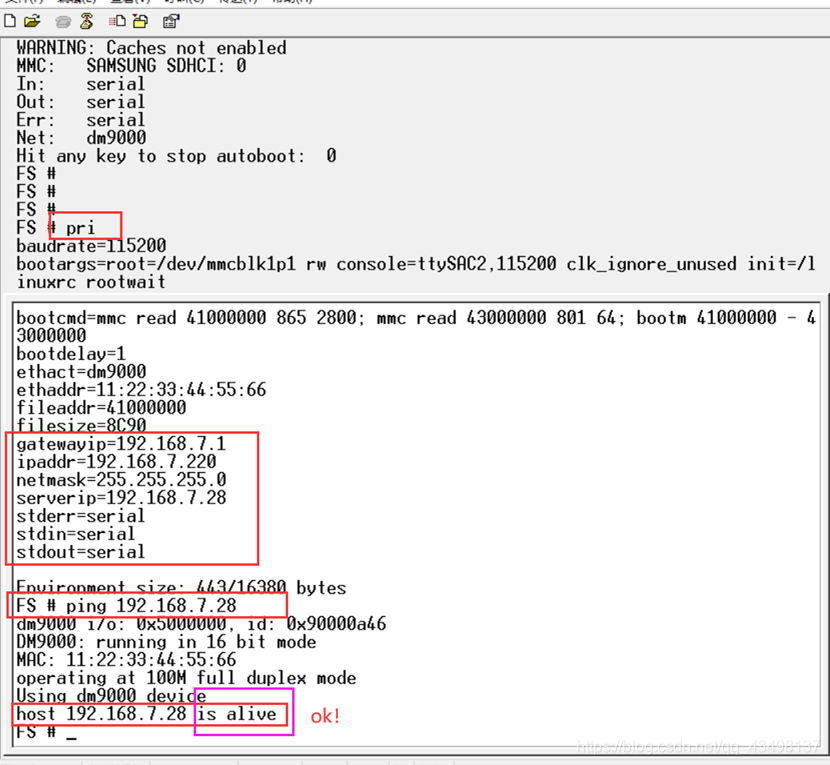
Task: Click the 'ethact=dm9000' line
Action: (x=81, y=372)
